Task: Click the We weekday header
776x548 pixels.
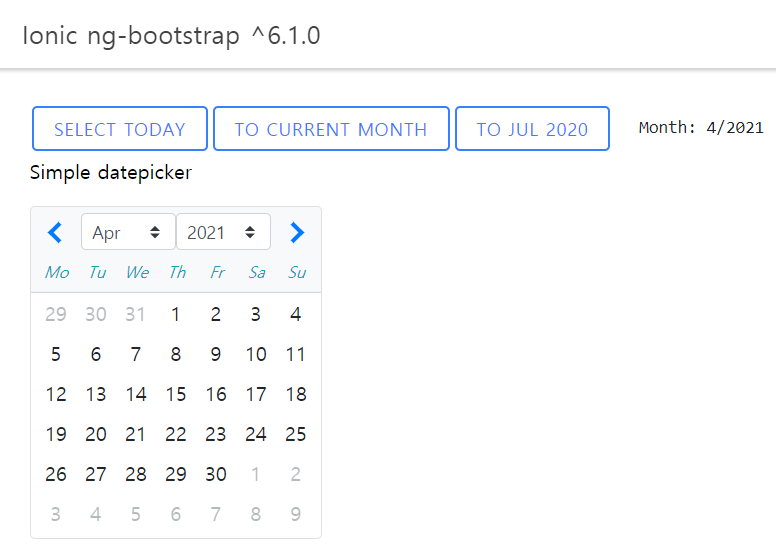Action: pos(137,272)
